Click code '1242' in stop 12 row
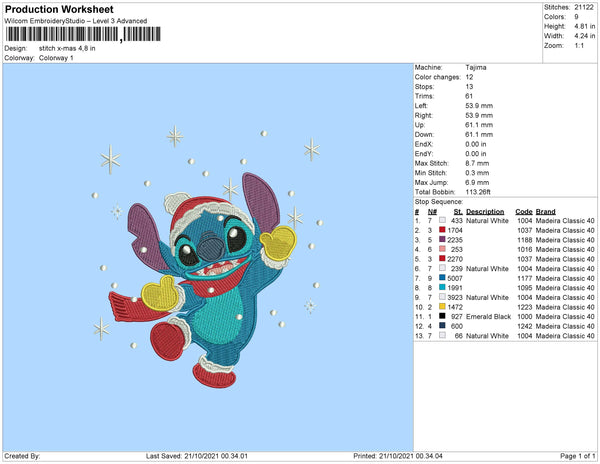 point(525,326)
